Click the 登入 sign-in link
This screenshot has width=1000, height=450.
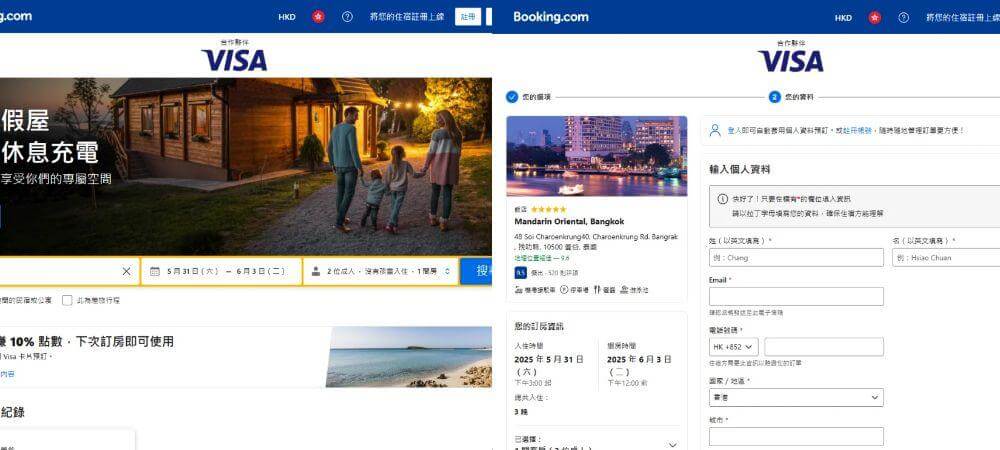point(734,130)
